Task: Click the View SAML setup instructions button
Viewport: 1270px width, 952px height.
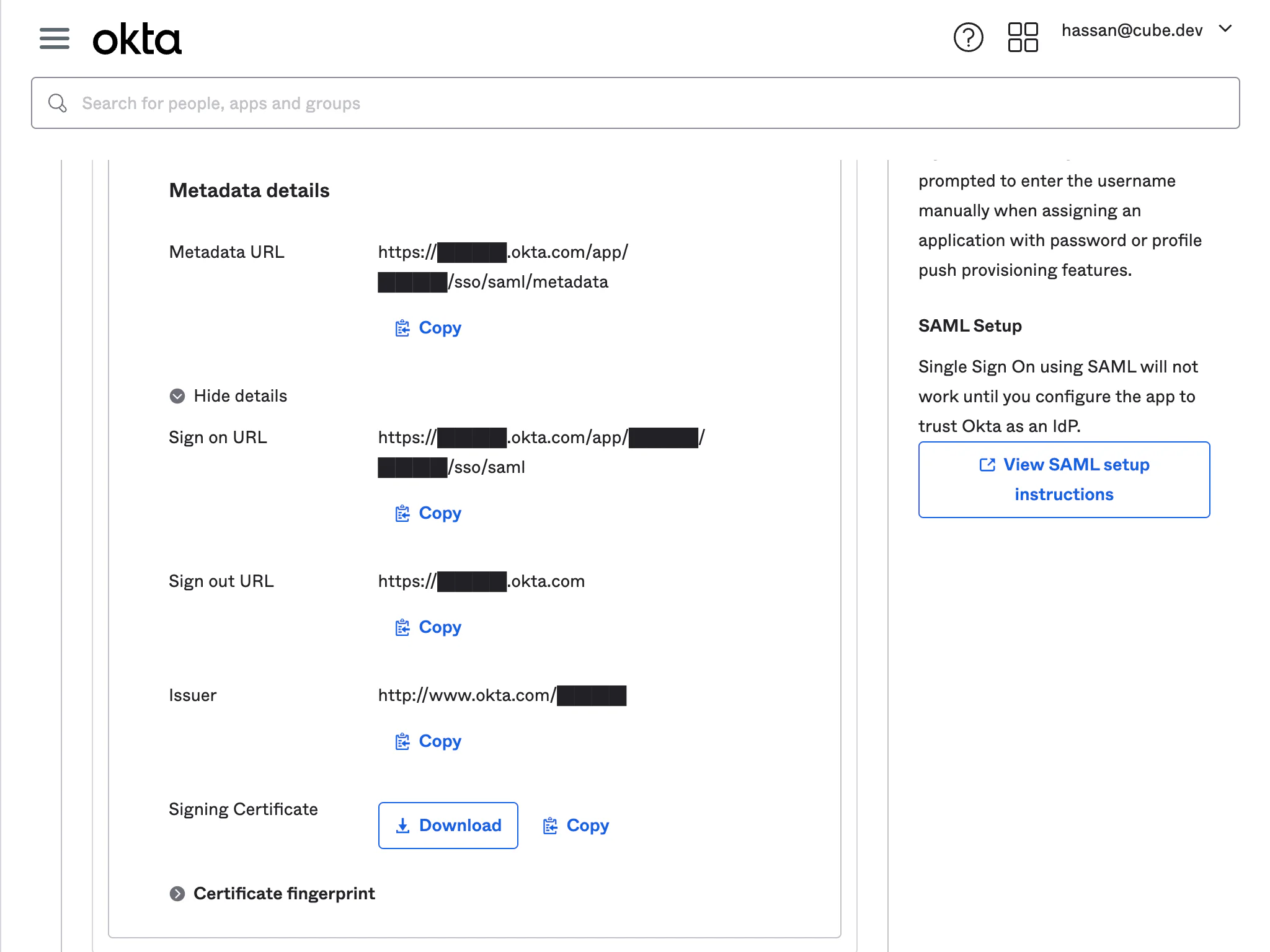Action: pos(1064,480)
